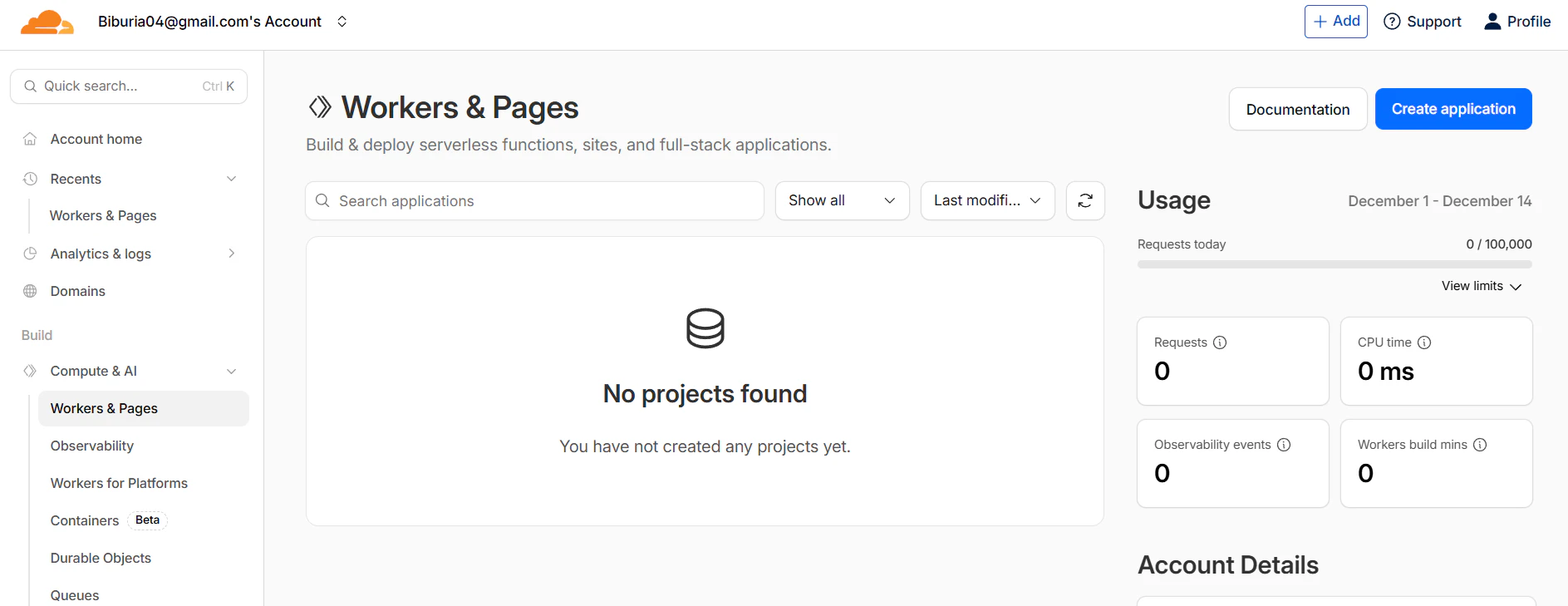1568x606 pixels.
Task: Click the Workers & Pages heading icon
Action: coord(320,107)
